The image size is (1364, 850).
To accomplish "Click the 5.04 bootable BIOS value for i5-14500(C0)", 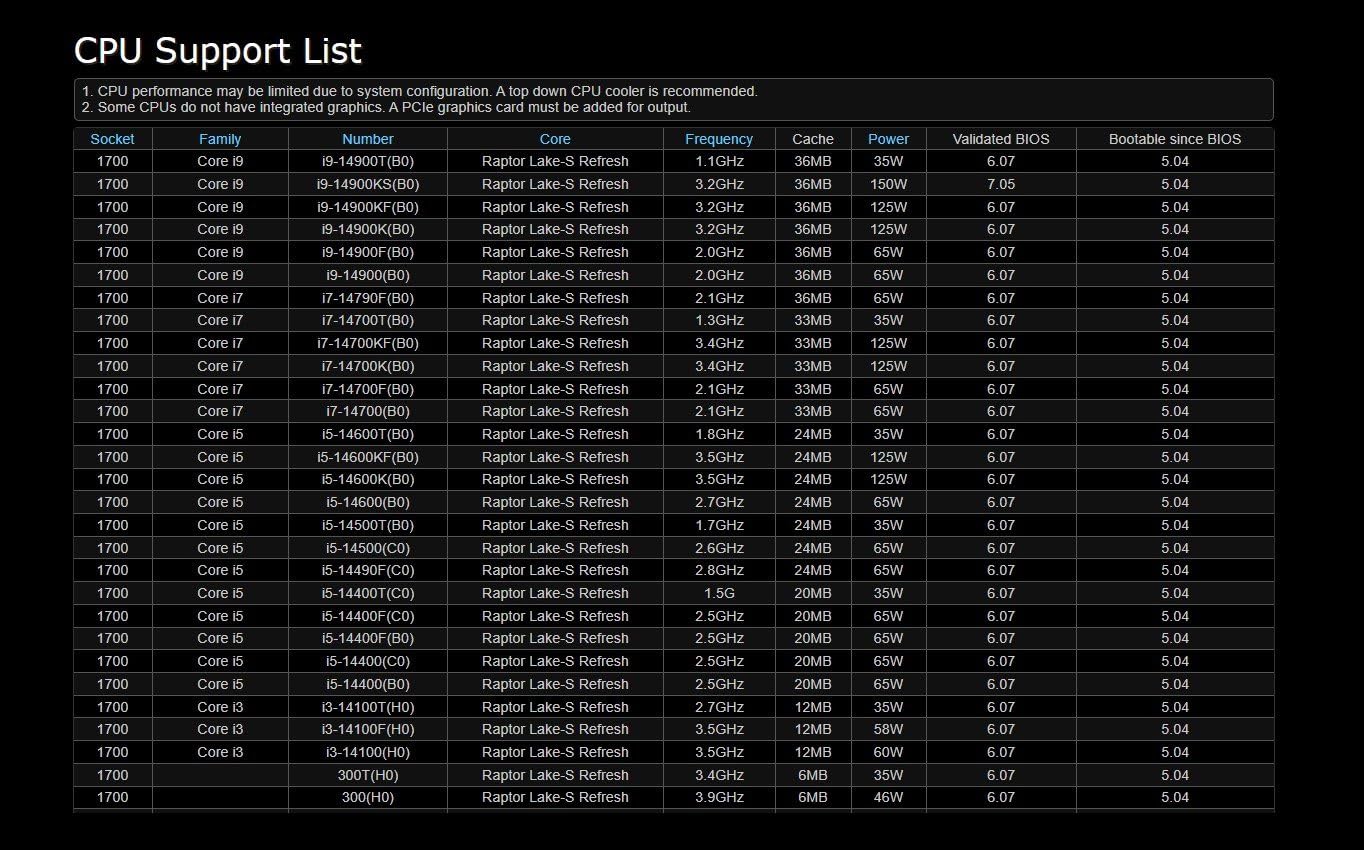I will (x=1175, y=548).
